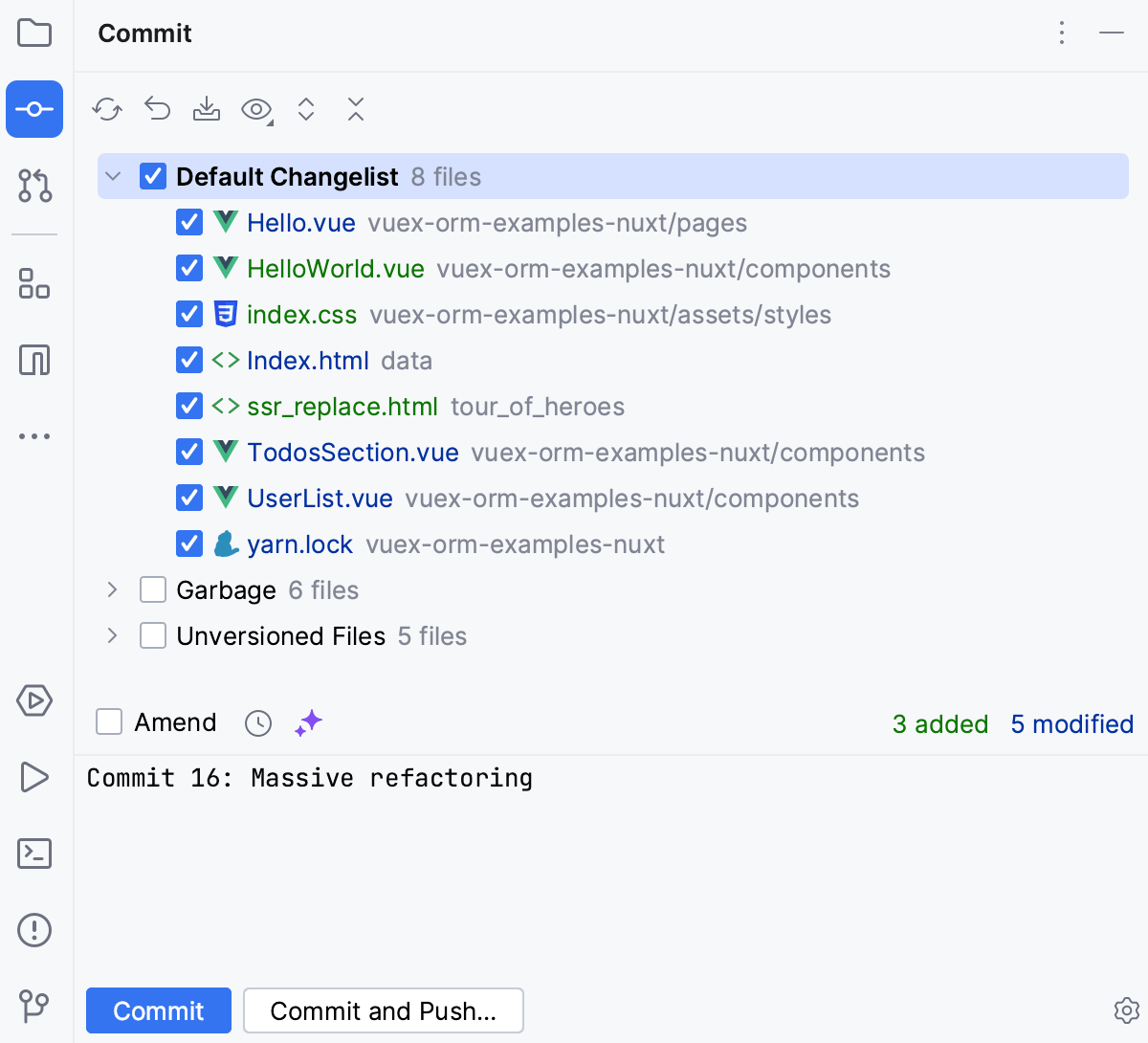Expand the Garbage changelist
This screenshot has height=1043, width=1148.
112,589
